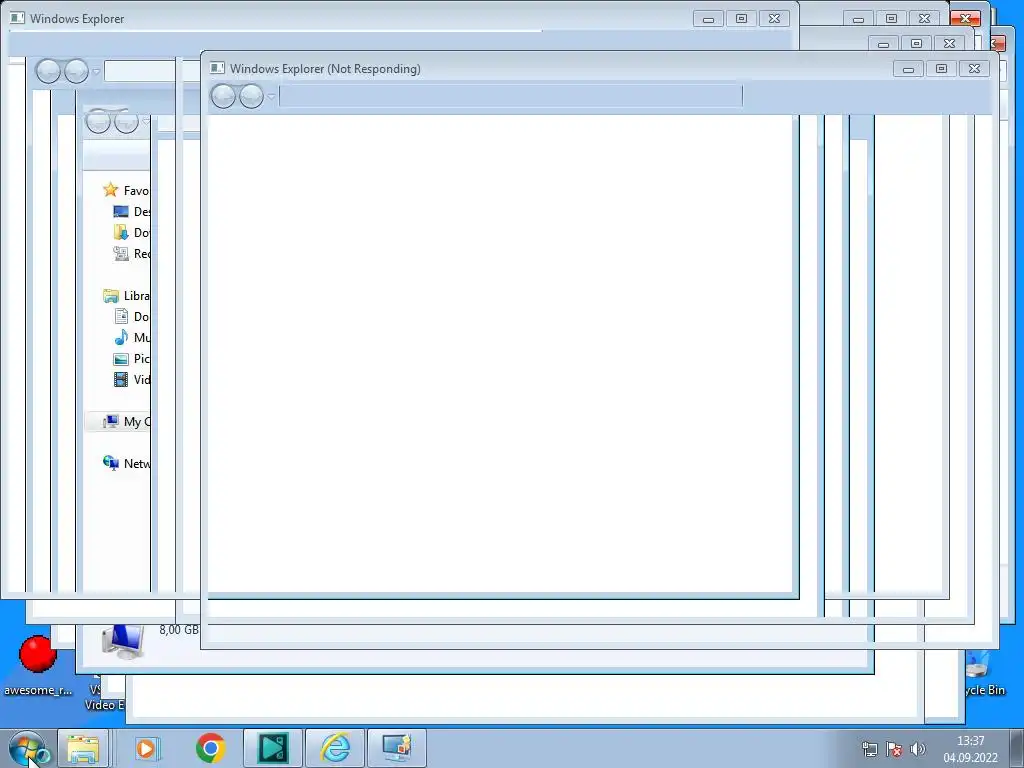Image resolution: width=1024 pixels, height=768 pixels.
Task: Open Internet Explorer from the taskbar
Action: pyautogui.click(x=335, y=748)
